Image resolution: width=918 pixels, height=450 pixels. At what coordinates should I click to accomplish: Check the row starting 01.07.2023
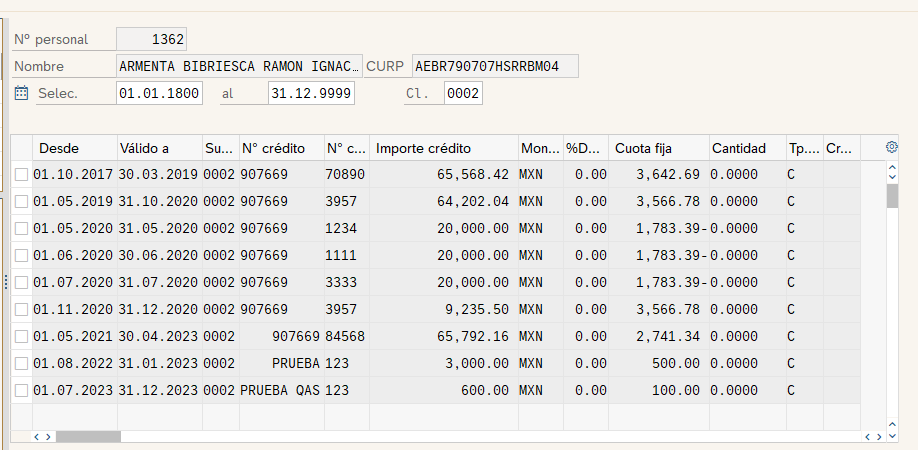(22, 390)
